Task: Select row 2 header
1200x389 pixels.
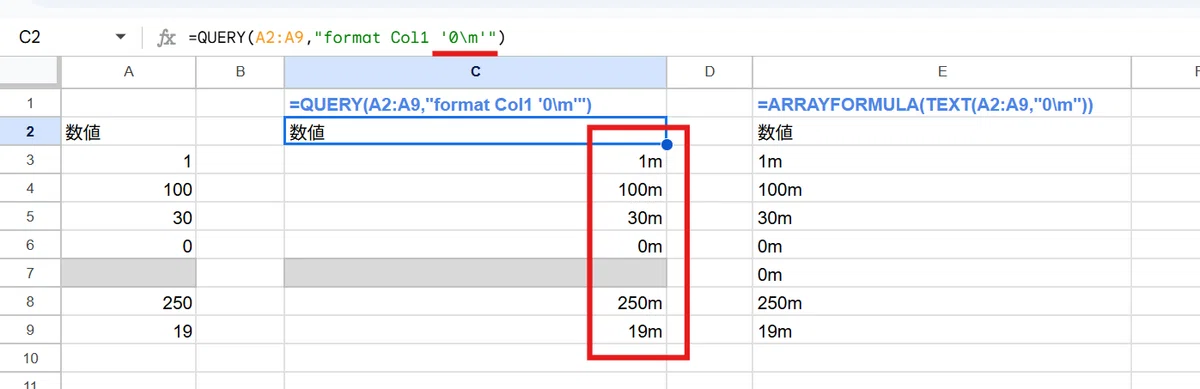Action: tap(30, 132)
